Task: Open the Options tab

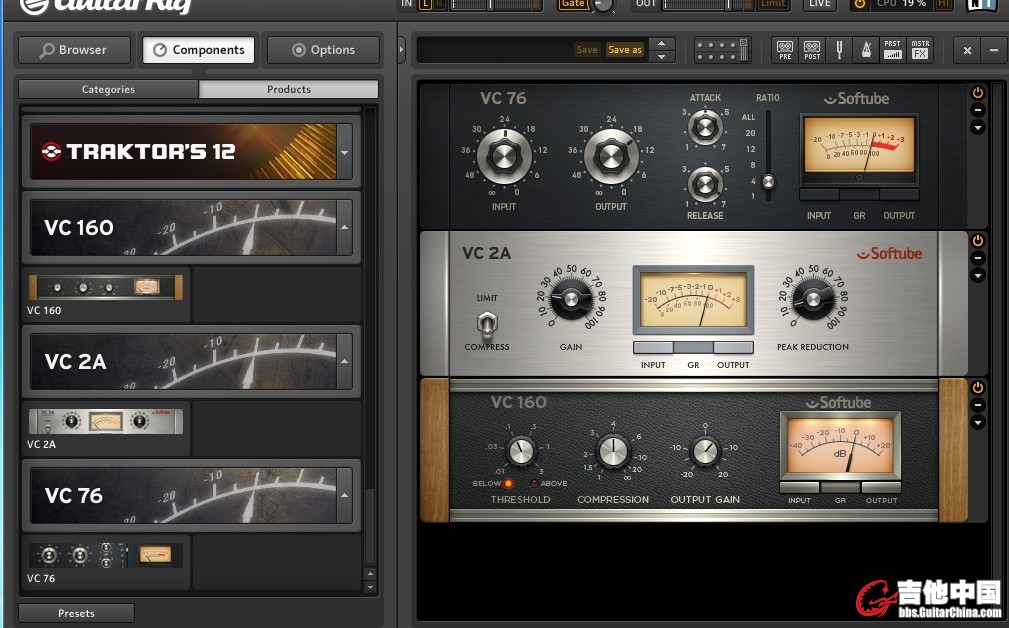Action: click(x=323, y=50)
